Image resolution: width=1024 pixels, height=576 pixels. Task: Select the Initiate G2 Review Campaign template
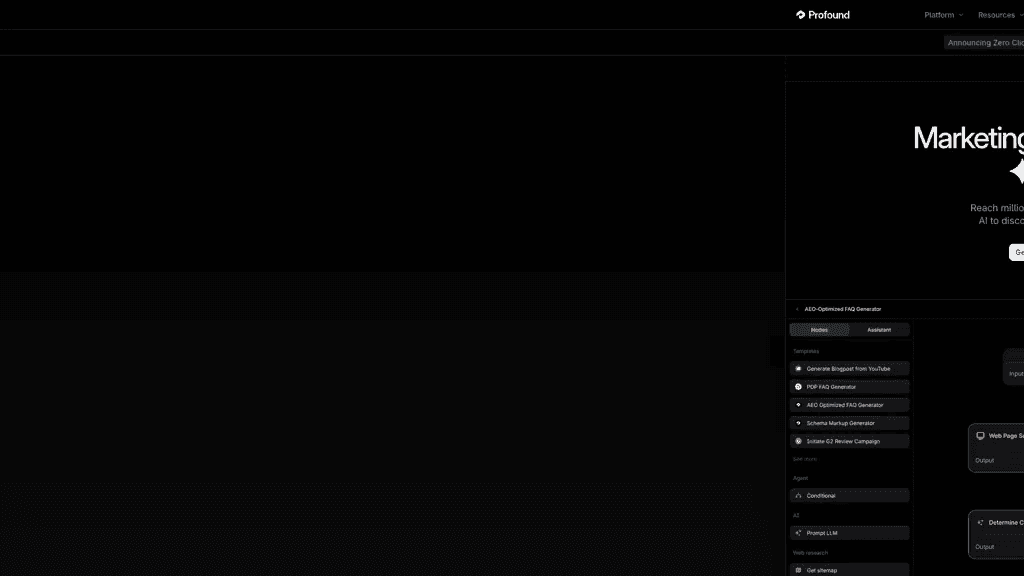pyautogui.click(x=849, y=441)
